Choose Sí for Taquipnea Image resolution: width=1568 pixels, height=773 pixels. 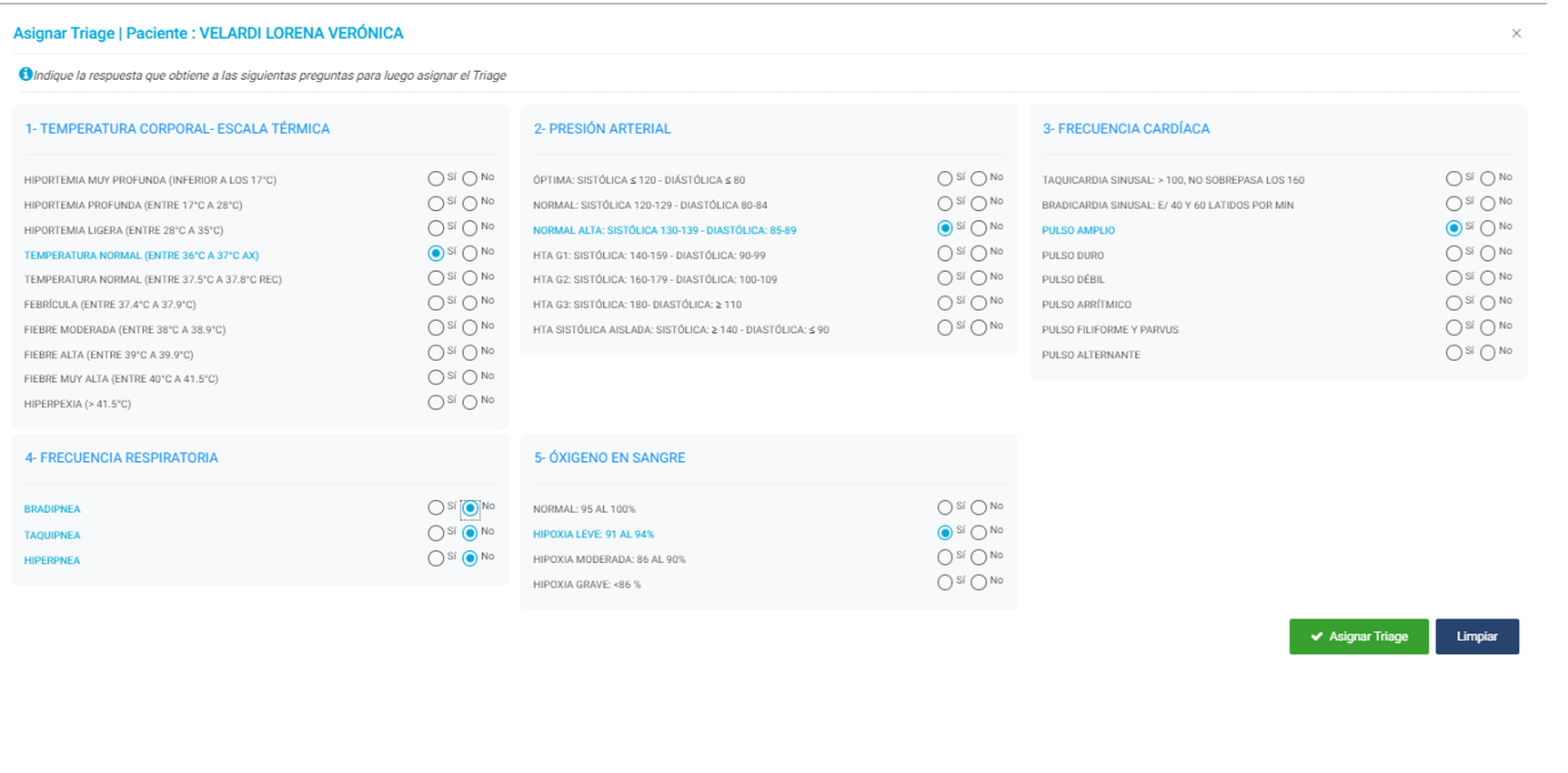436,533
